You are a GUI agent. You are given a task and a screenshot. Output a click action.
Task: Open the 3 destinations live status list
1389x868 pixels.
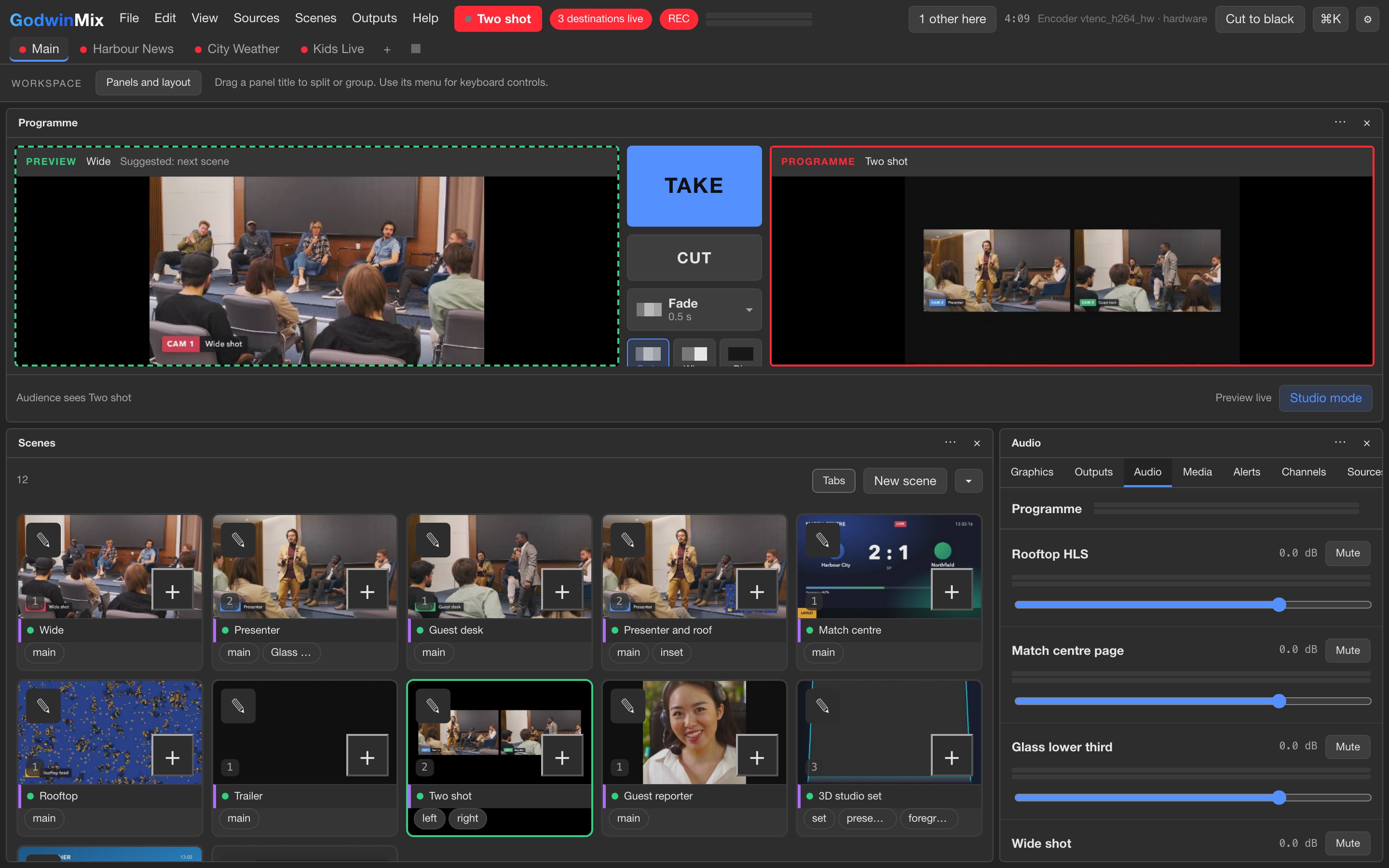[x=600, y=19]
